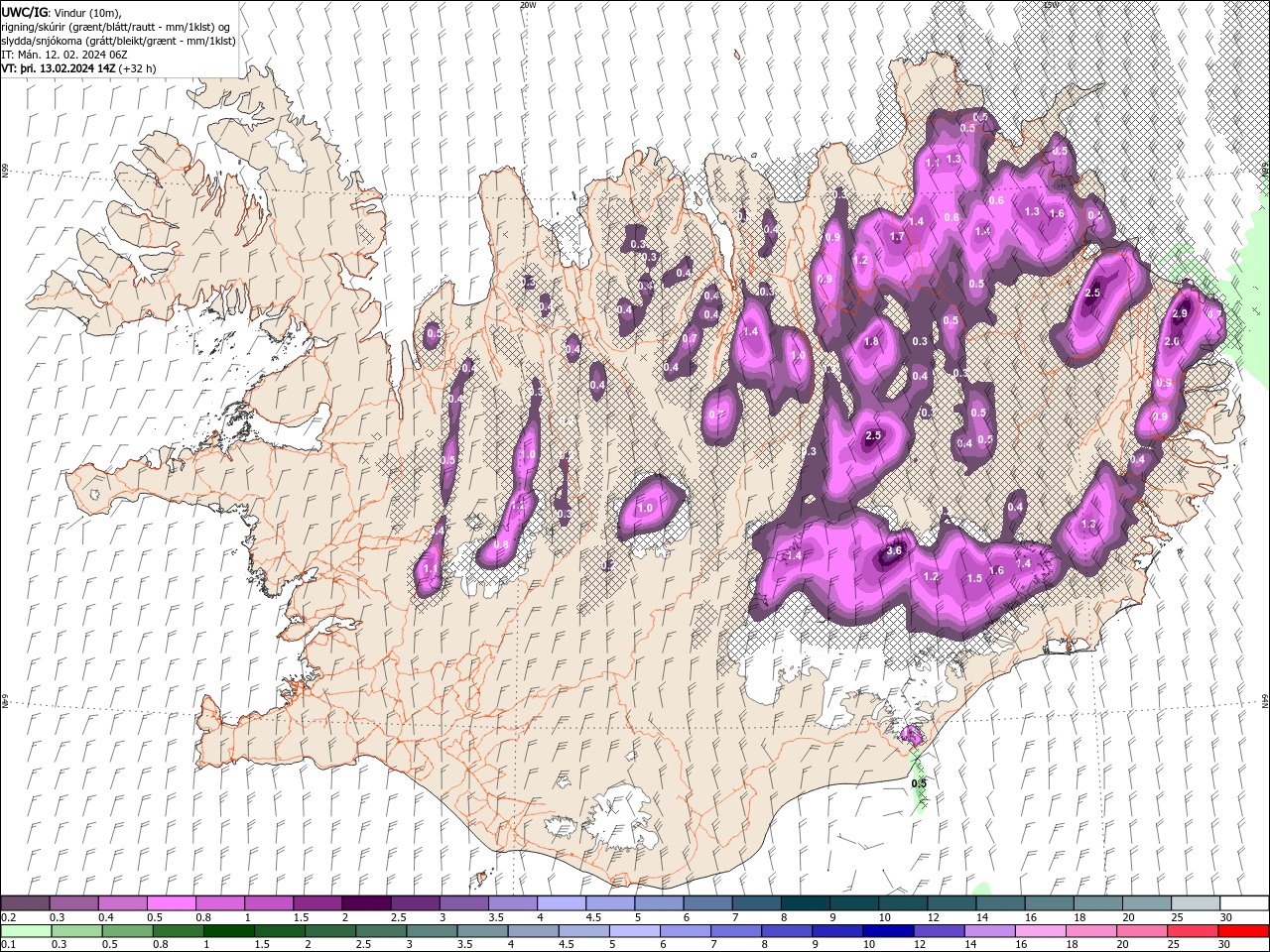Click the 'slydda/snjókoma' snow description line
Viewport: 1270px width, 952px height.
tap(118, 41)
